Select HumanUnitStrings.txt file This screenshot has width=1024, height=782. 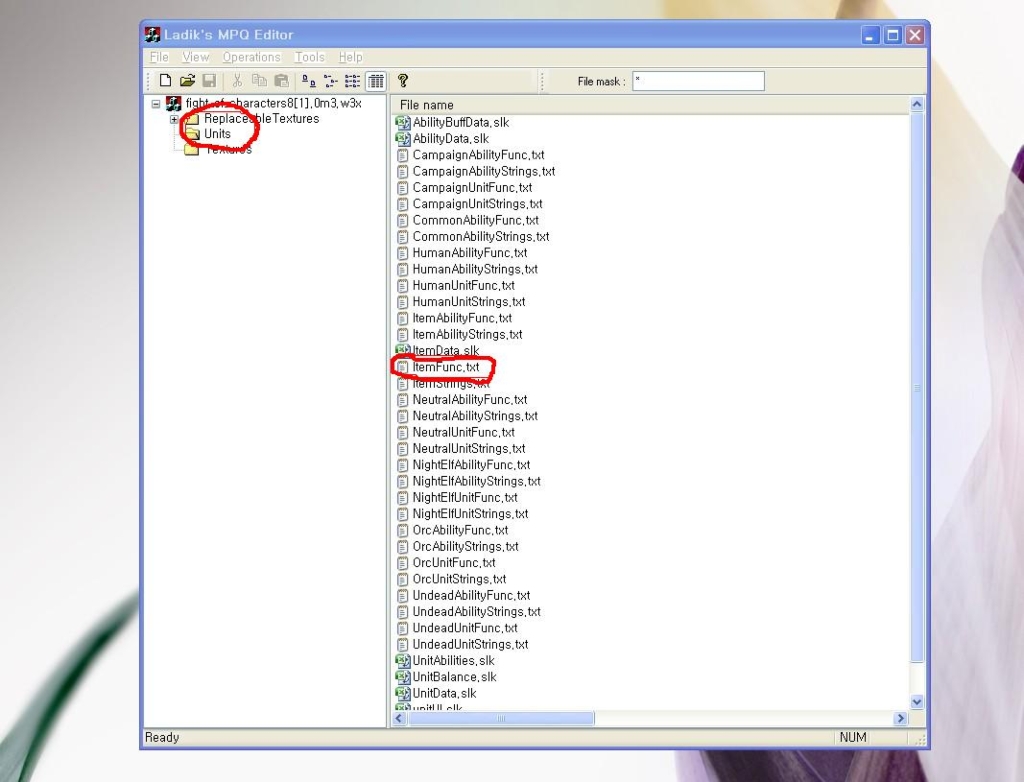469,302
